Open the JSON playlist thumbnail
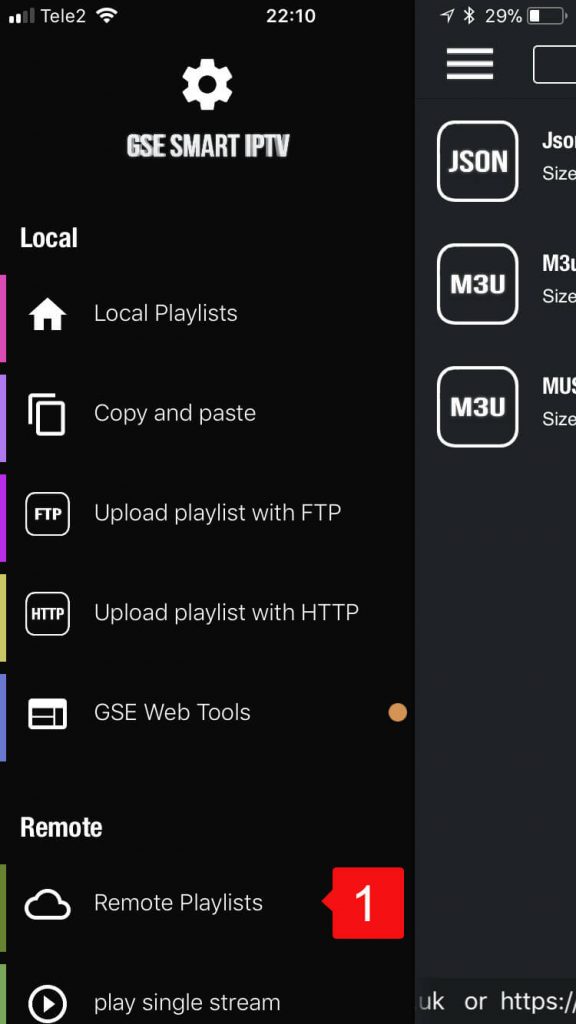 477,161
